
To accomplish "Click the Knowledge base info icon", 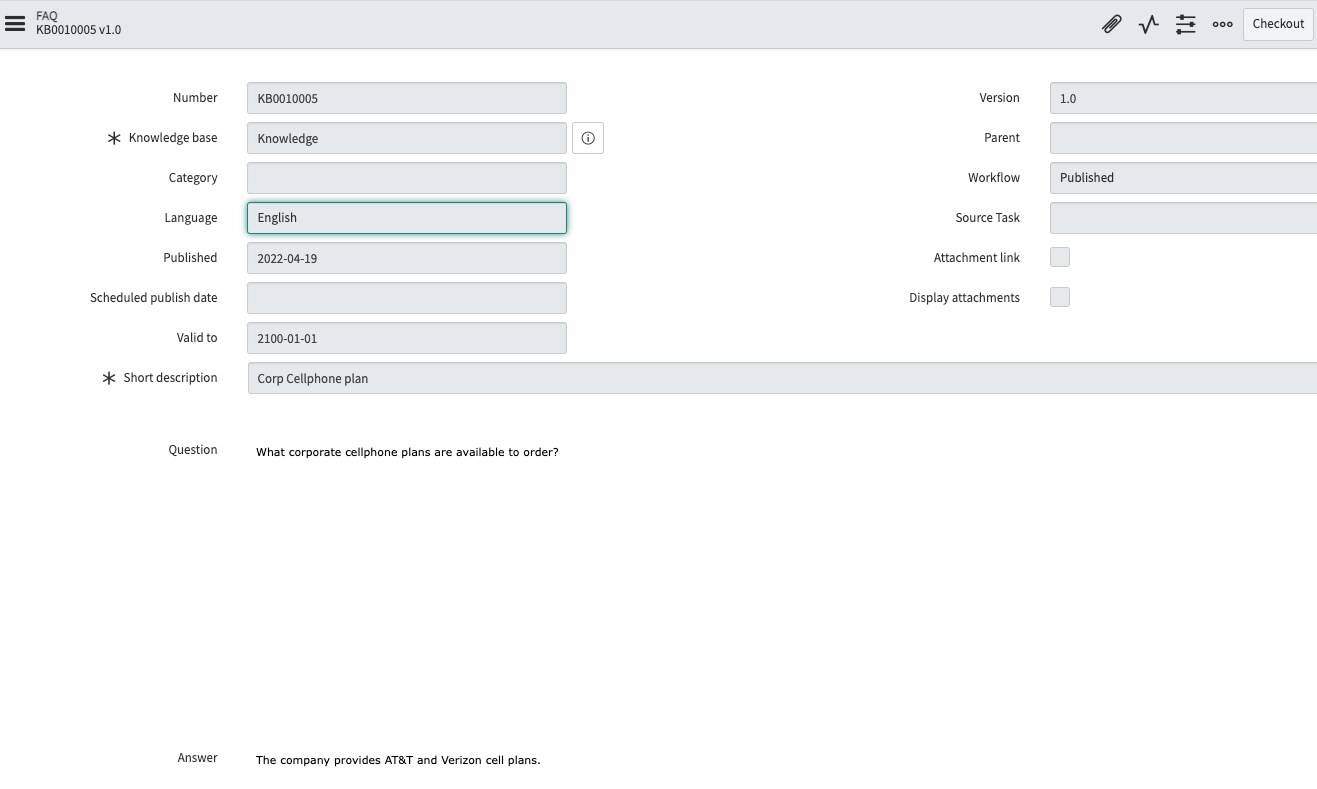I will tap(588, 138).
